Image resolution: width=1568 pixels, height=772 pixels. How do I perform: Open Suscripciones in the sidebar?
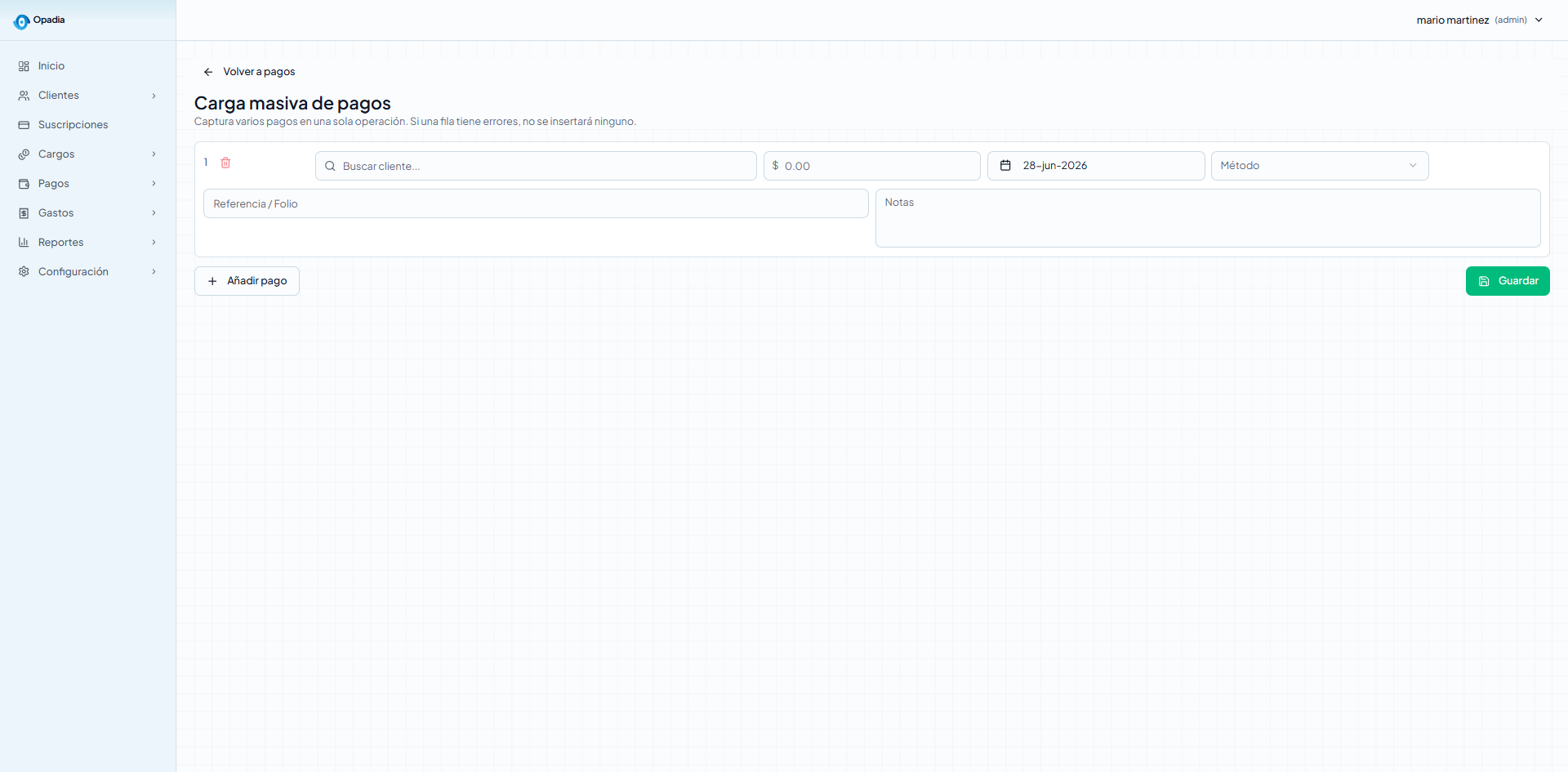pyautogui.click(x=87, y=125)
